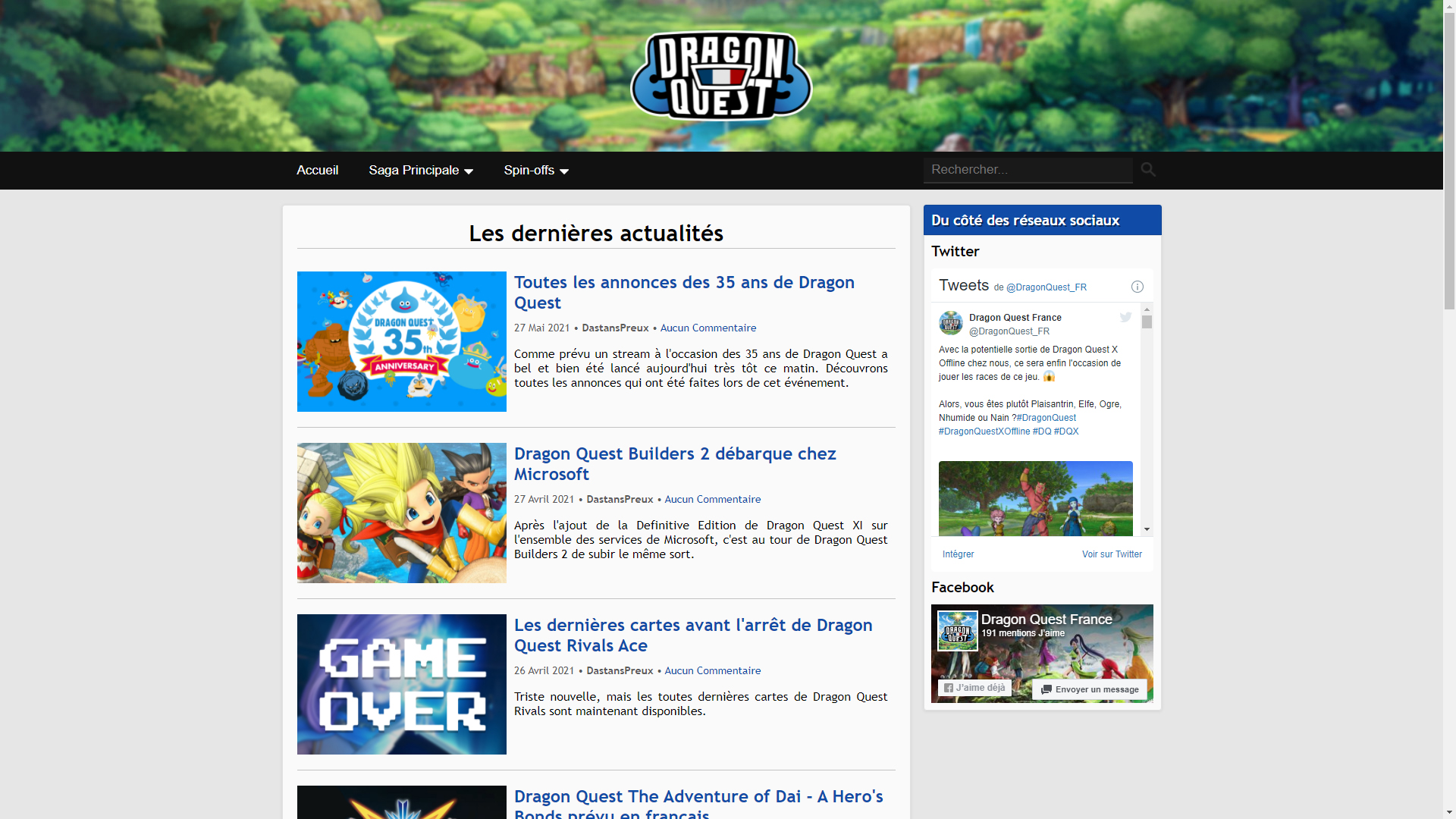The height and width of the screenshot is (819, 1456).
Task: Click Facebook page profile picture
Action: click(957, 630)
